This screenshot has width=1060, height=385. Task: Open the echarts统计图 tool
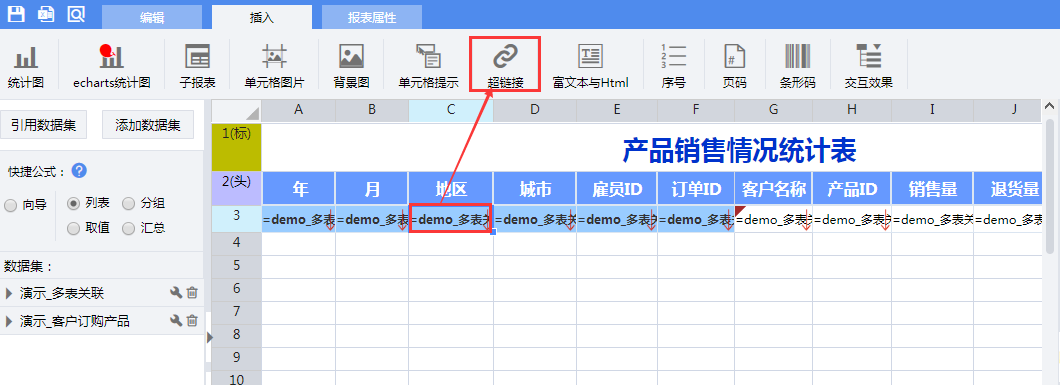[x=112, y=66]
